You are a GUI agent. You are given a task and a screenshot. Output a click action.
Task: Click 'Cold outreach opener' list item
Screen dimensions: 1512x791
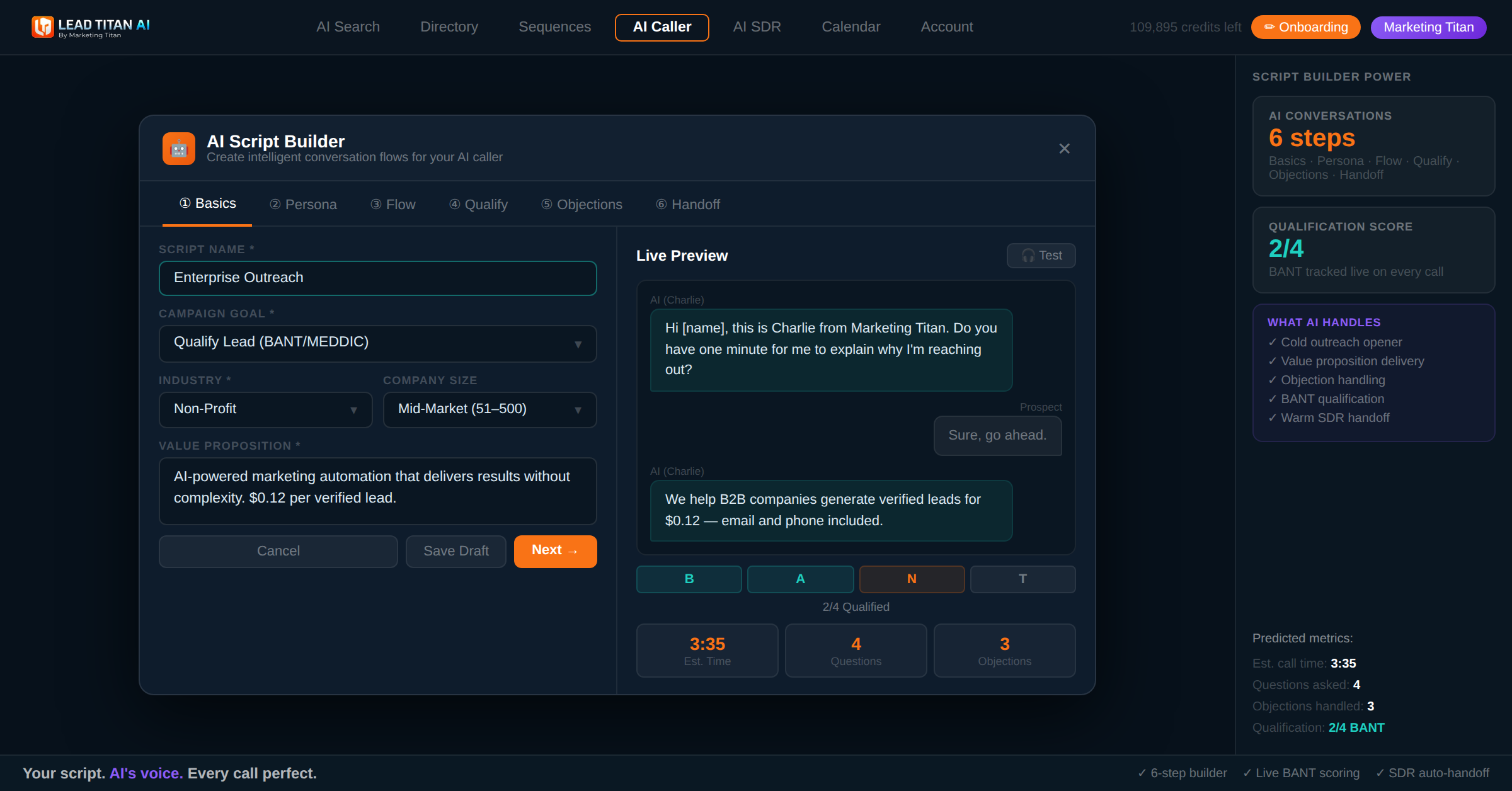(1335, 342)
